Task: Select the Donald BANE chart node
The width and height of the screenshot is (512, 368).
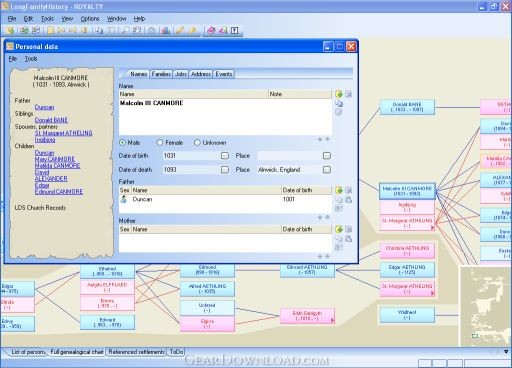Action: 407,107
